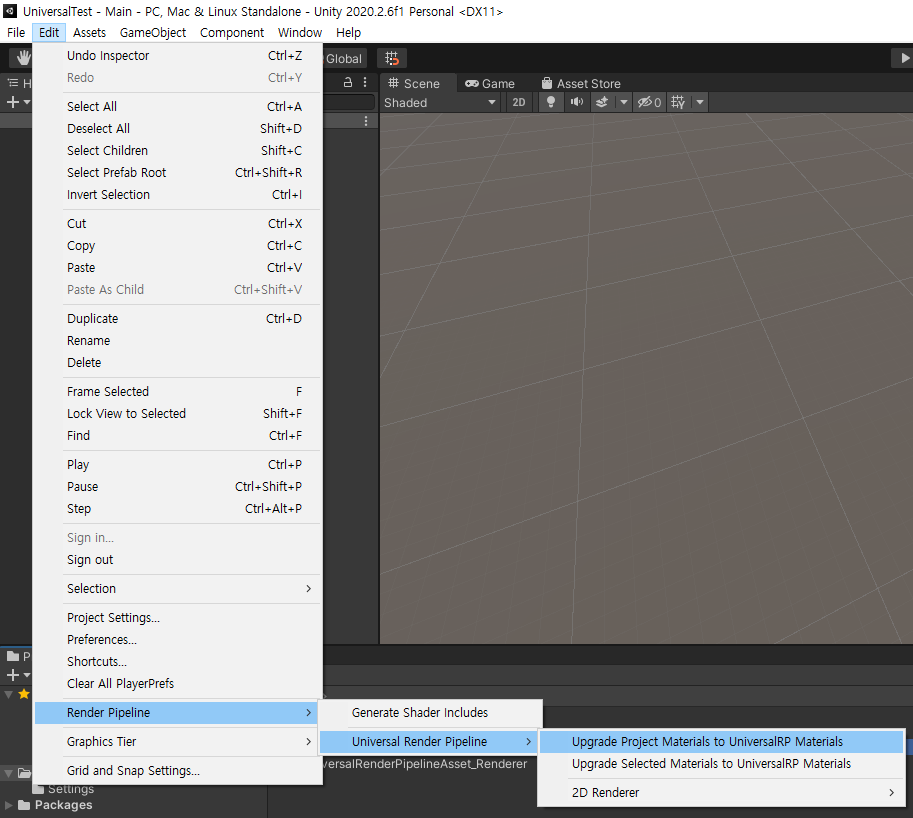Expand the Packages folder arrow
The image size is (913, 818).
click(8, 805)
